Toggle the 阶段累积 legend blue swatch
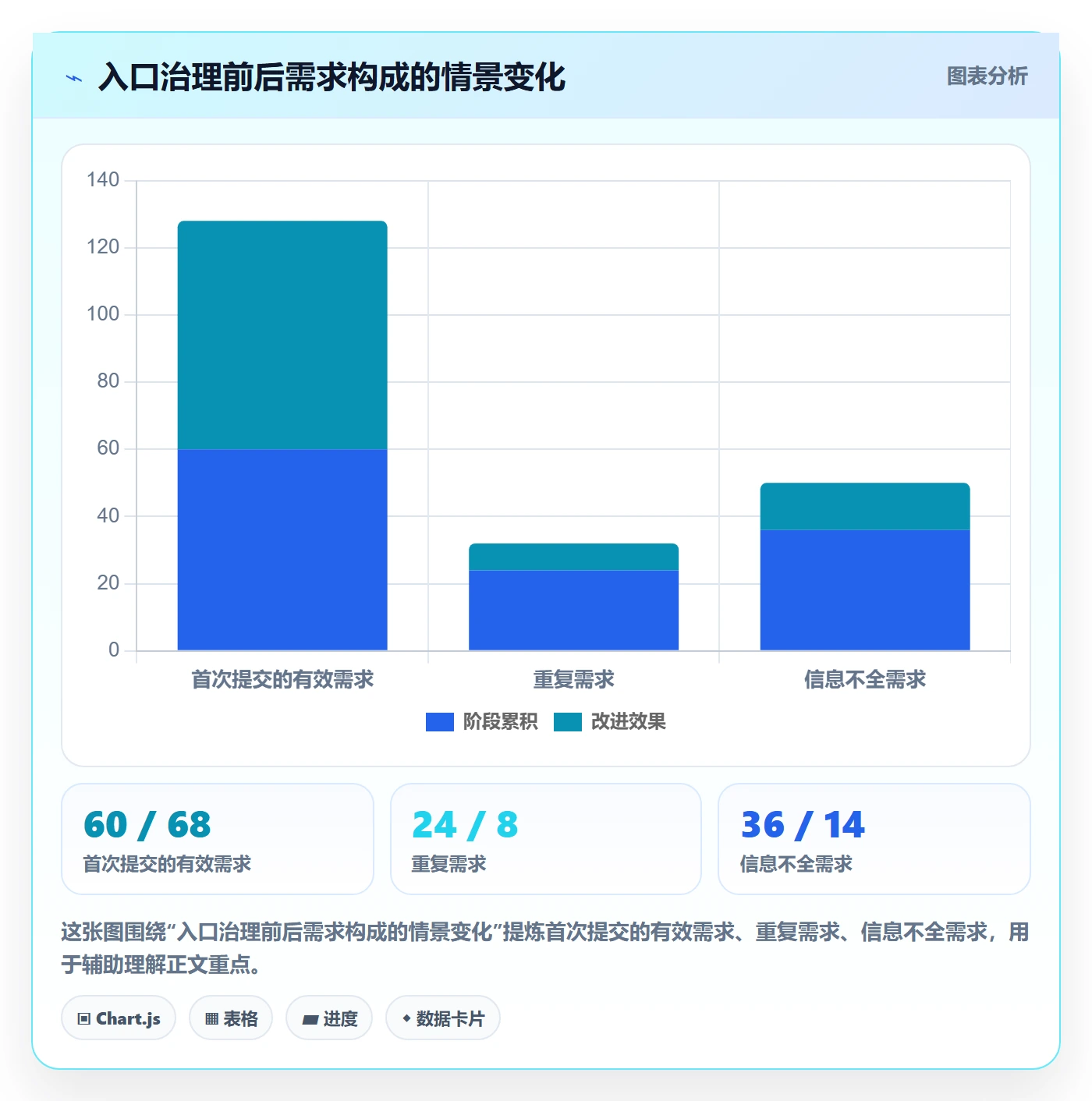This screenshot has height=1101, width=1092. coord(439,722)
